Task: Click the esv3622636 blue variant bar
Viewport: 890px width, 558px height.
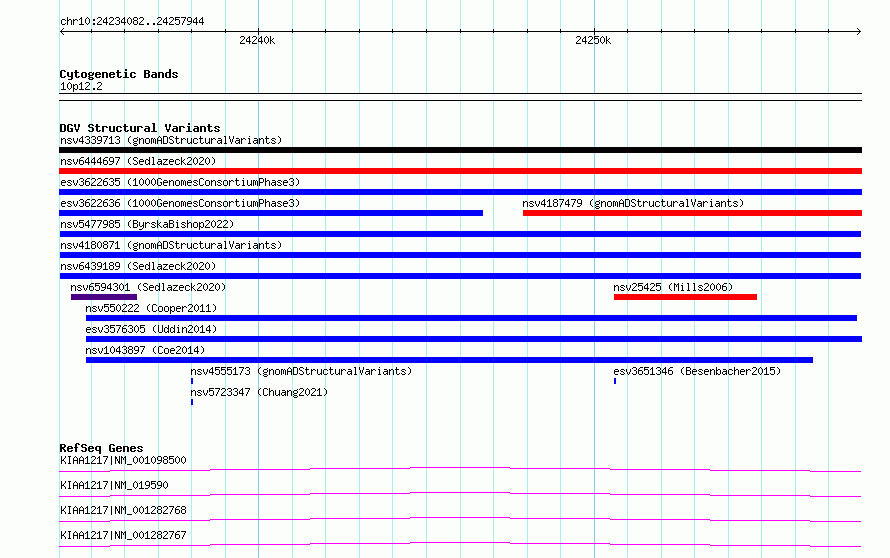Action: click(x=271, y=213)
